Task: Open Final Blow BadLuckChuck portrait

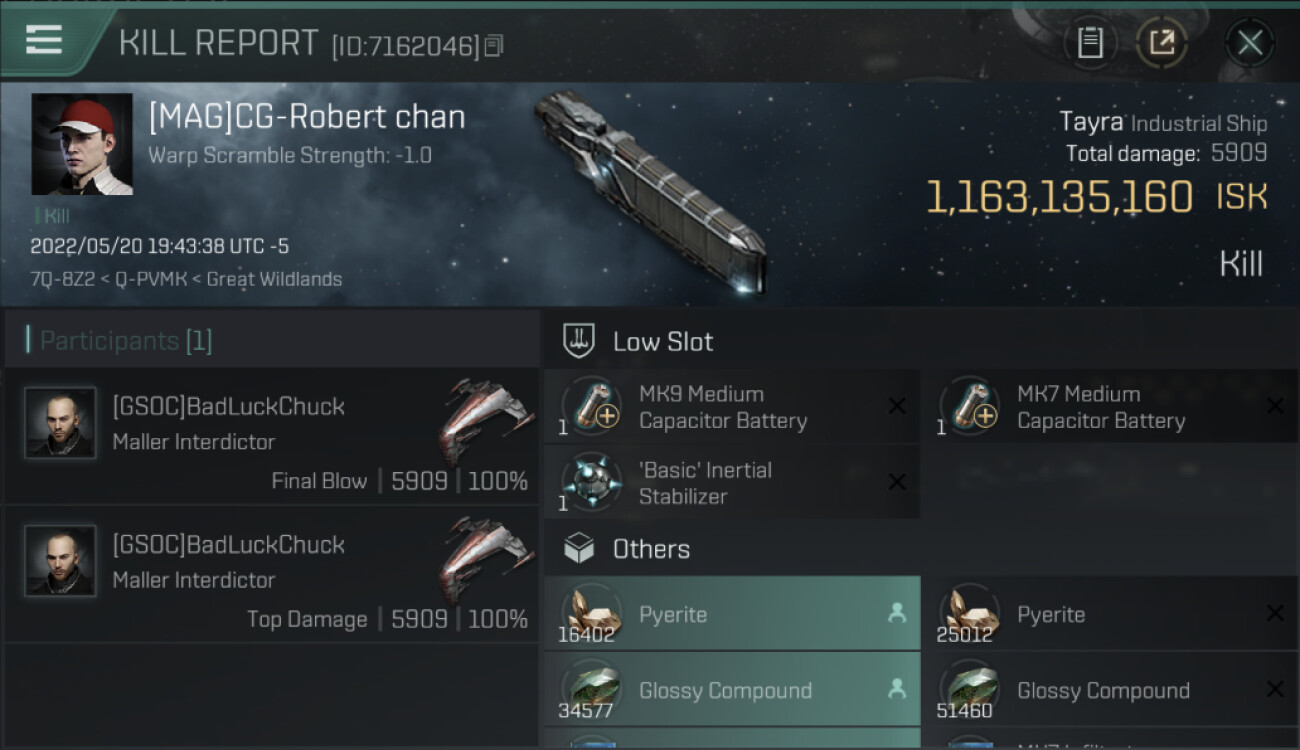Action: click(x=60, y=423)
